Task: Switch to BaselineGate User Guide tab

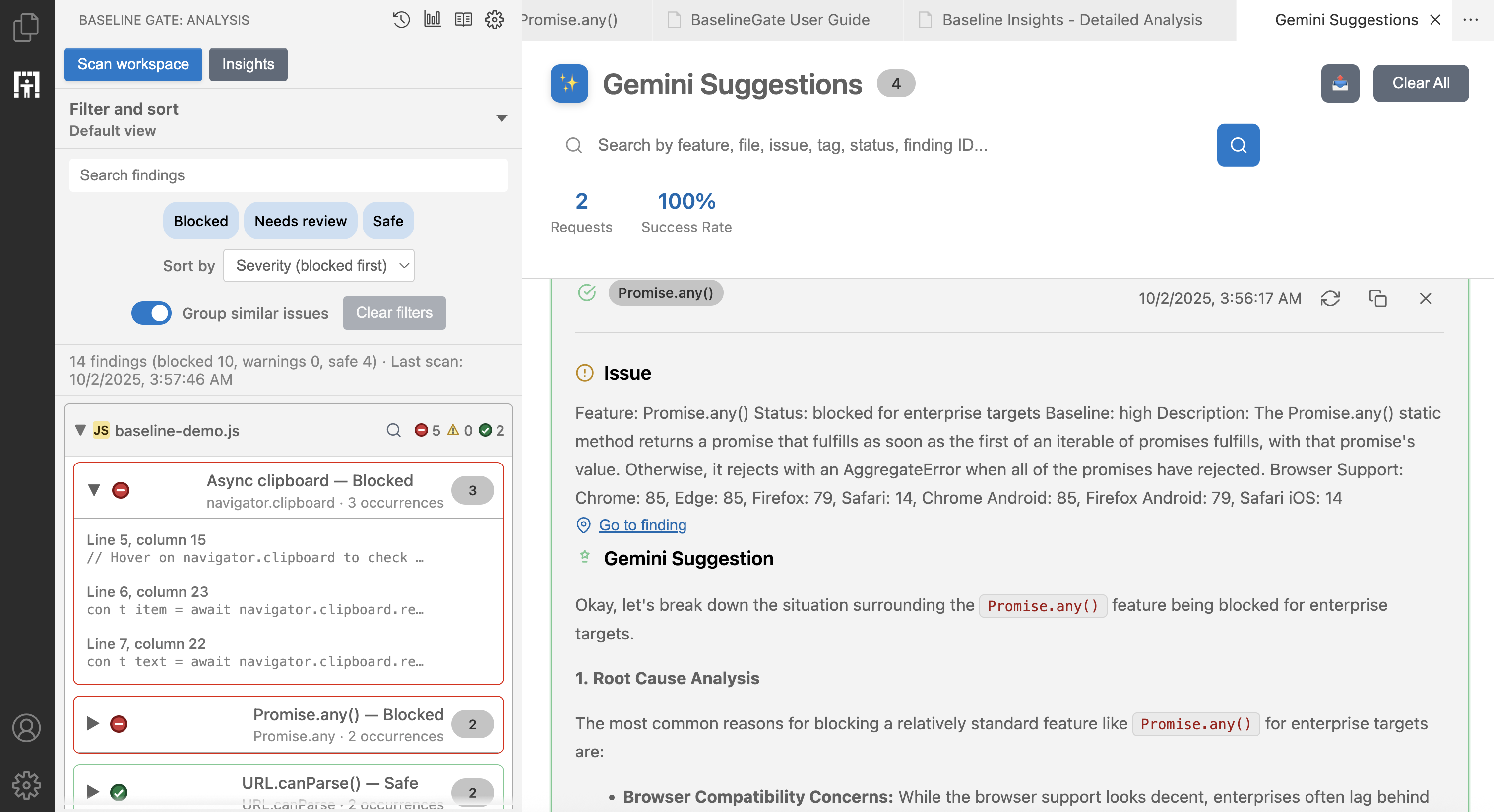Action: click(x=779, y=20)
